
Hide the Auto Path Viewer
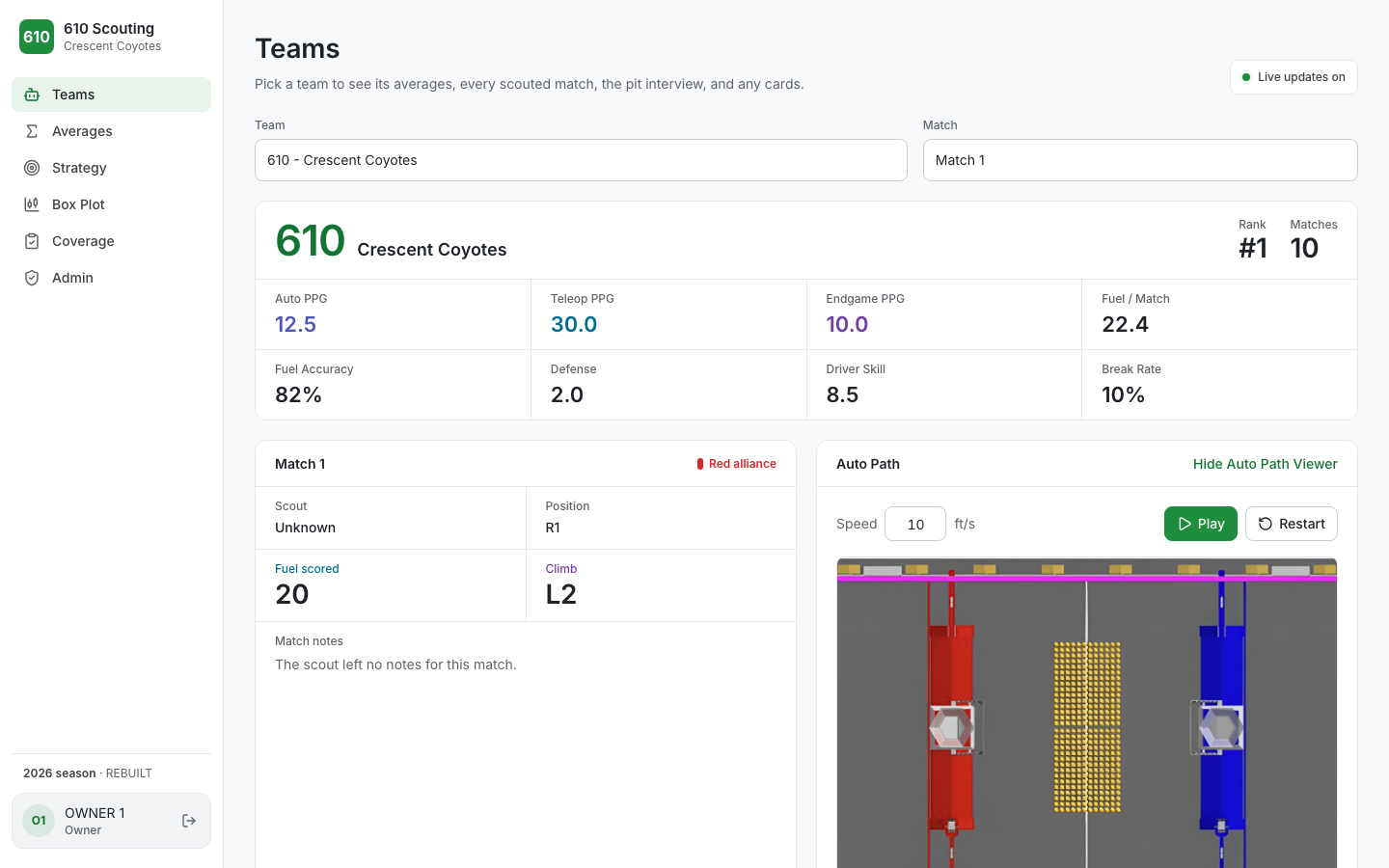point(1265,464)
